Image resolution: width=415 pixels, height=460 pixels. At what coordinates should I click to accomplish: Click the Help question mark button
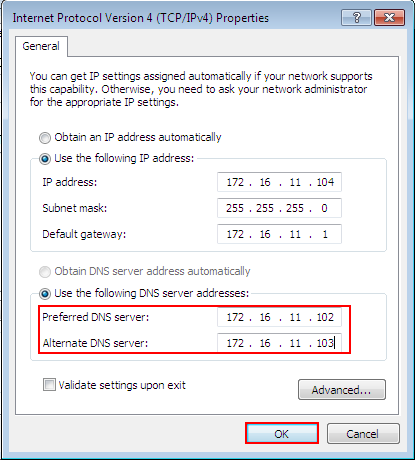pyautogui.click(x=356, y=17)
